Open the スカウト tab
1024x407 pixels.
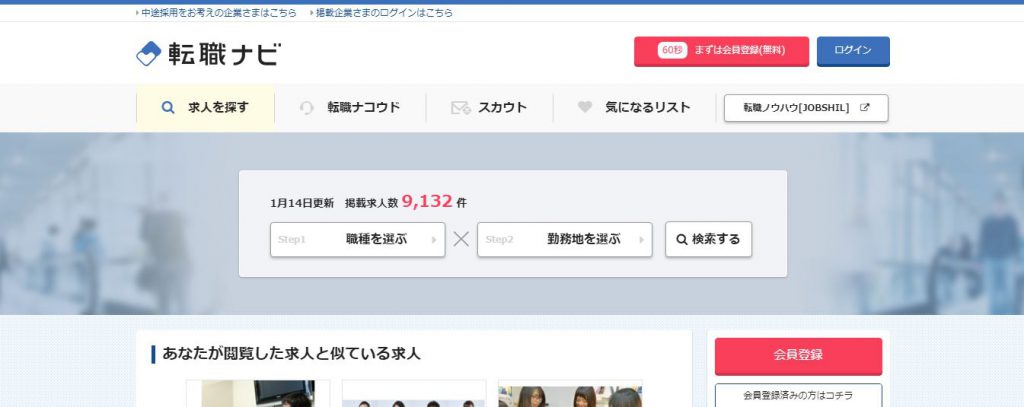coord(489,108)
